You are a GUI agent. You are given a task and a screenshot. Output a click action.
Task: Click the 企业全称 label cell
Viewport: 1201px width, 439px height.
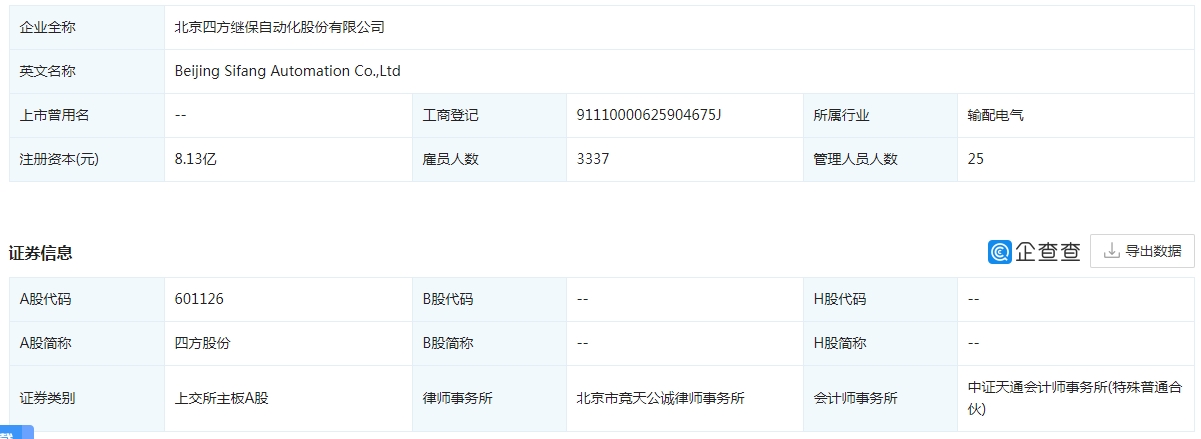pyautogui.click(x=48, y=28)
